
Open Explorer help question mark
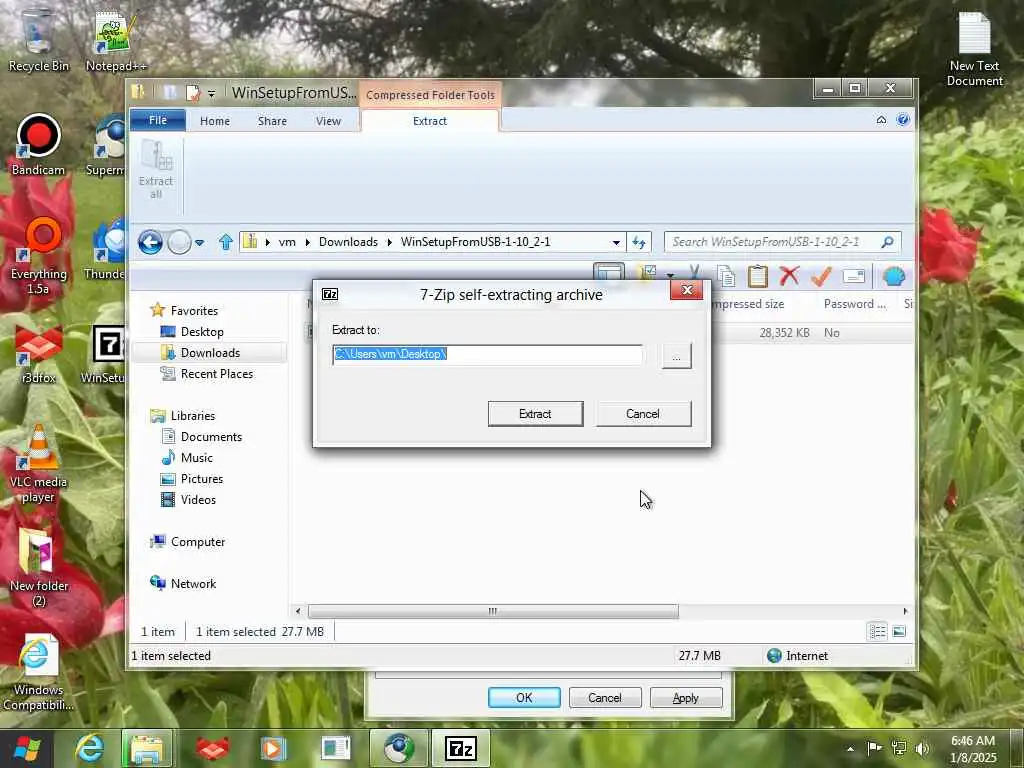903,120
